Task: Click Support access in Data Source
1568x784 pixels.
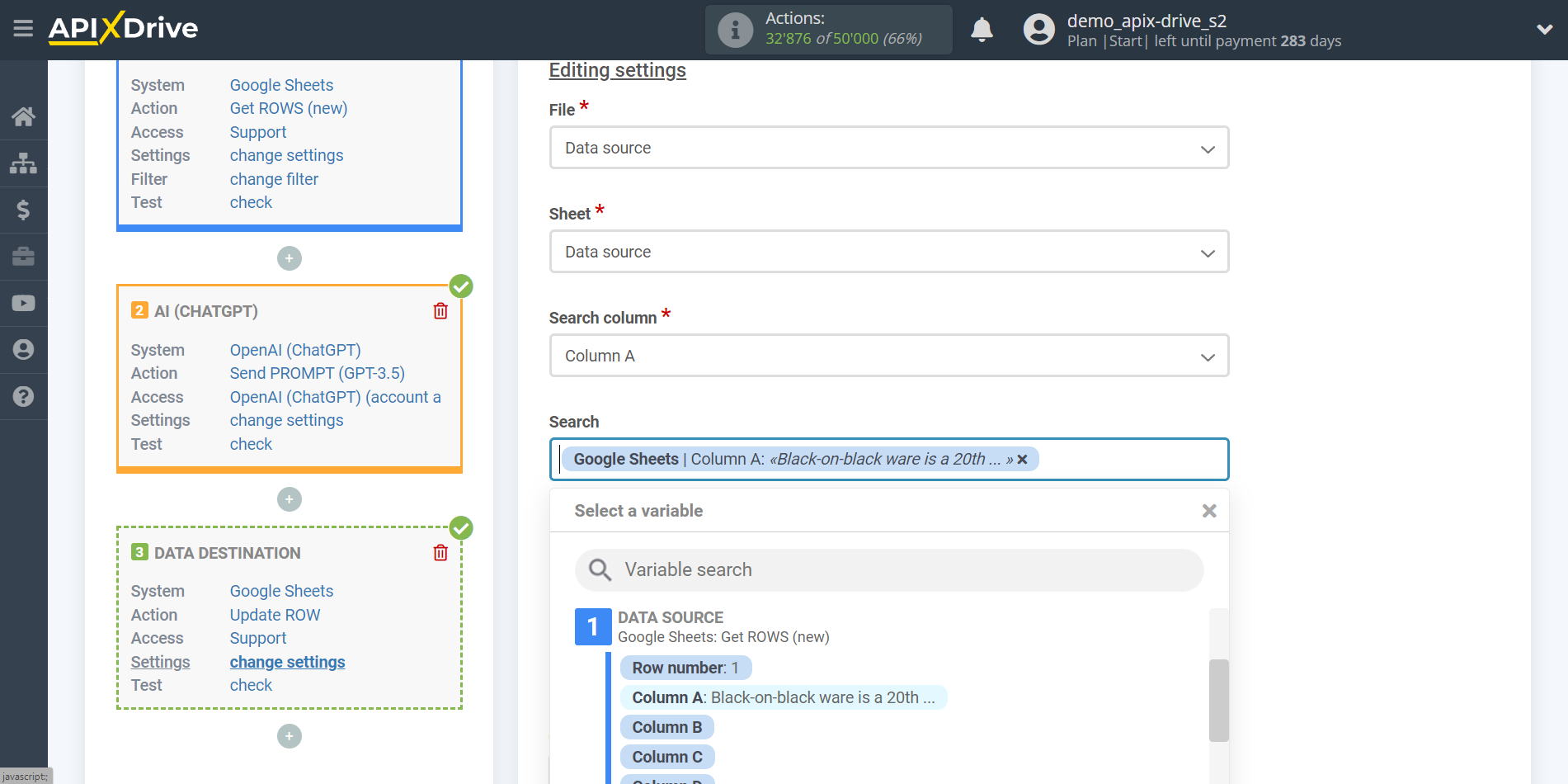Action: [x=258, y=132]
